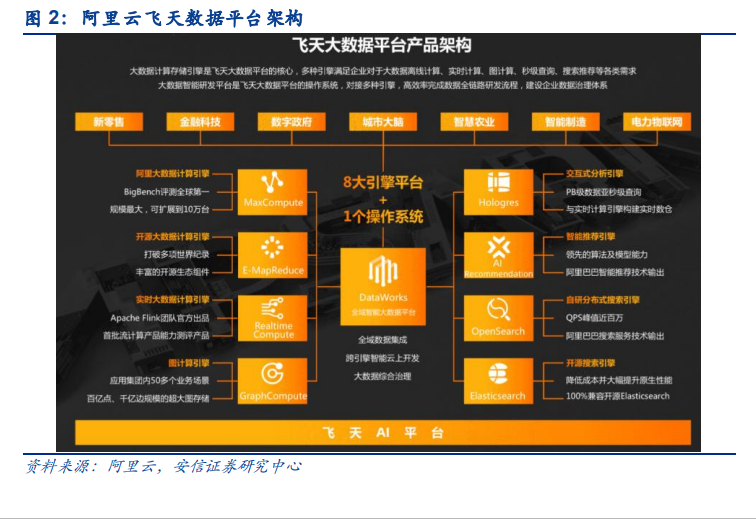Click the 飞天 AI 平台 bottom bar
756x519 pixels.
tap(383, 432)
